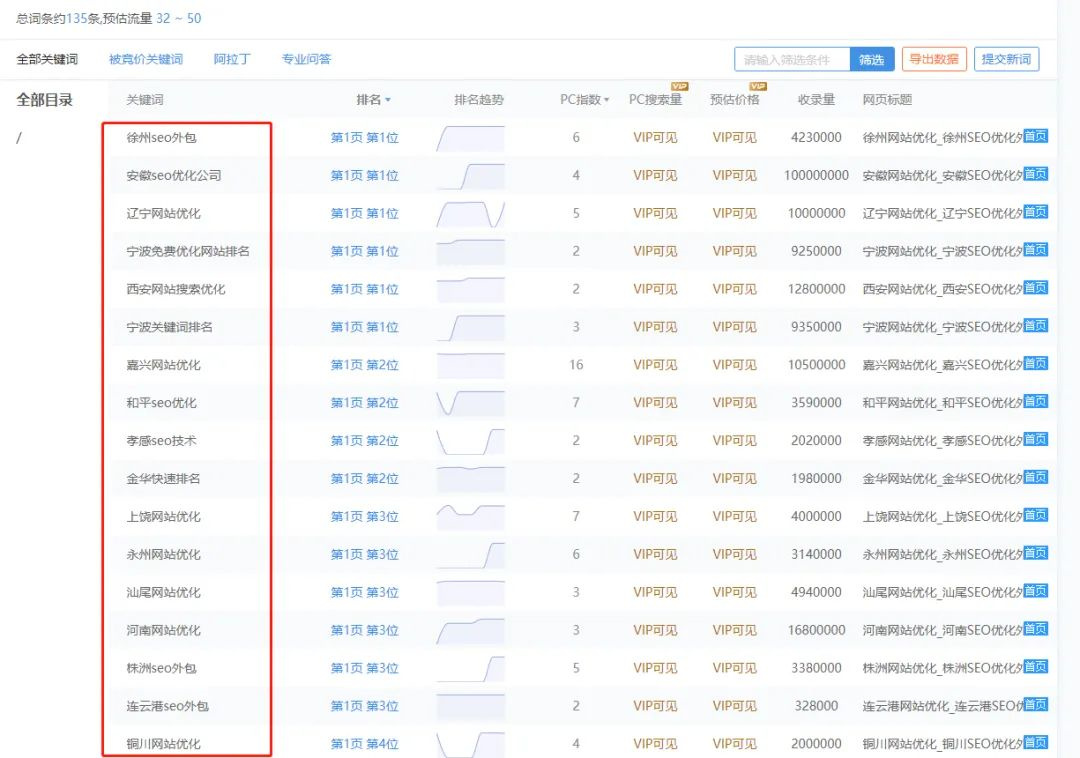Click the 首页 badge for 河南网站优化 row
Image resolution: width=1080 pixels, height=758 pixels.
[x=1035, y=628]
